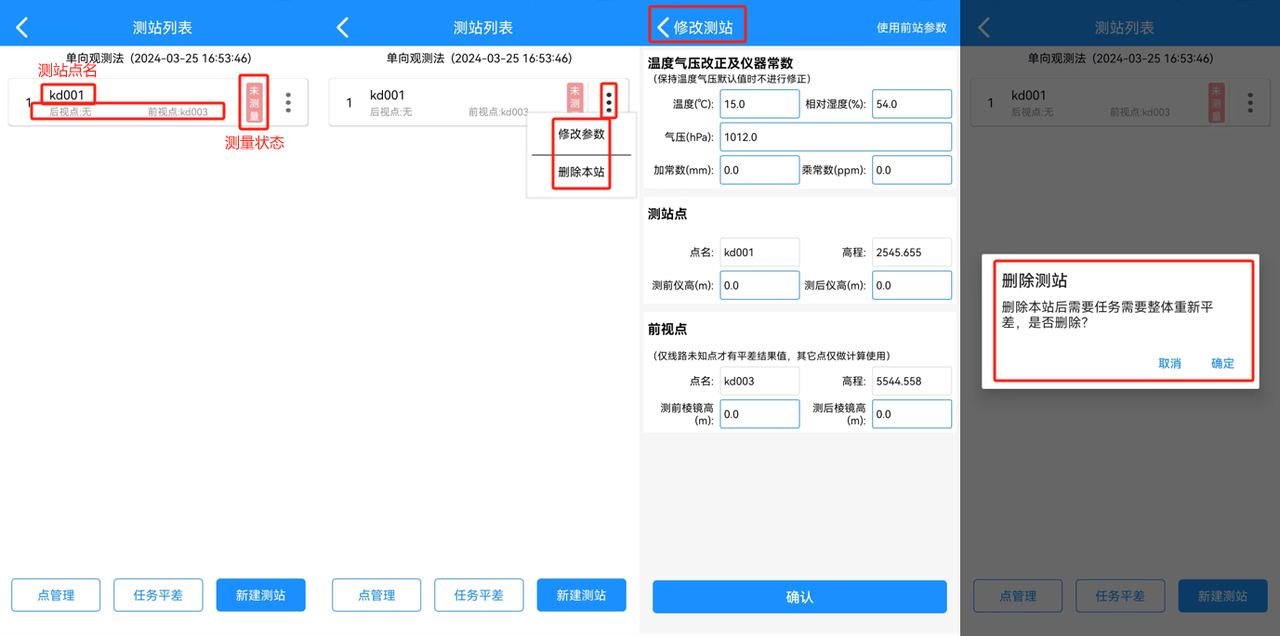This screenshot has width=1280, height=636.
Task: Focus the 相对湿度(%) field showing 54.0
Action: 911,104
